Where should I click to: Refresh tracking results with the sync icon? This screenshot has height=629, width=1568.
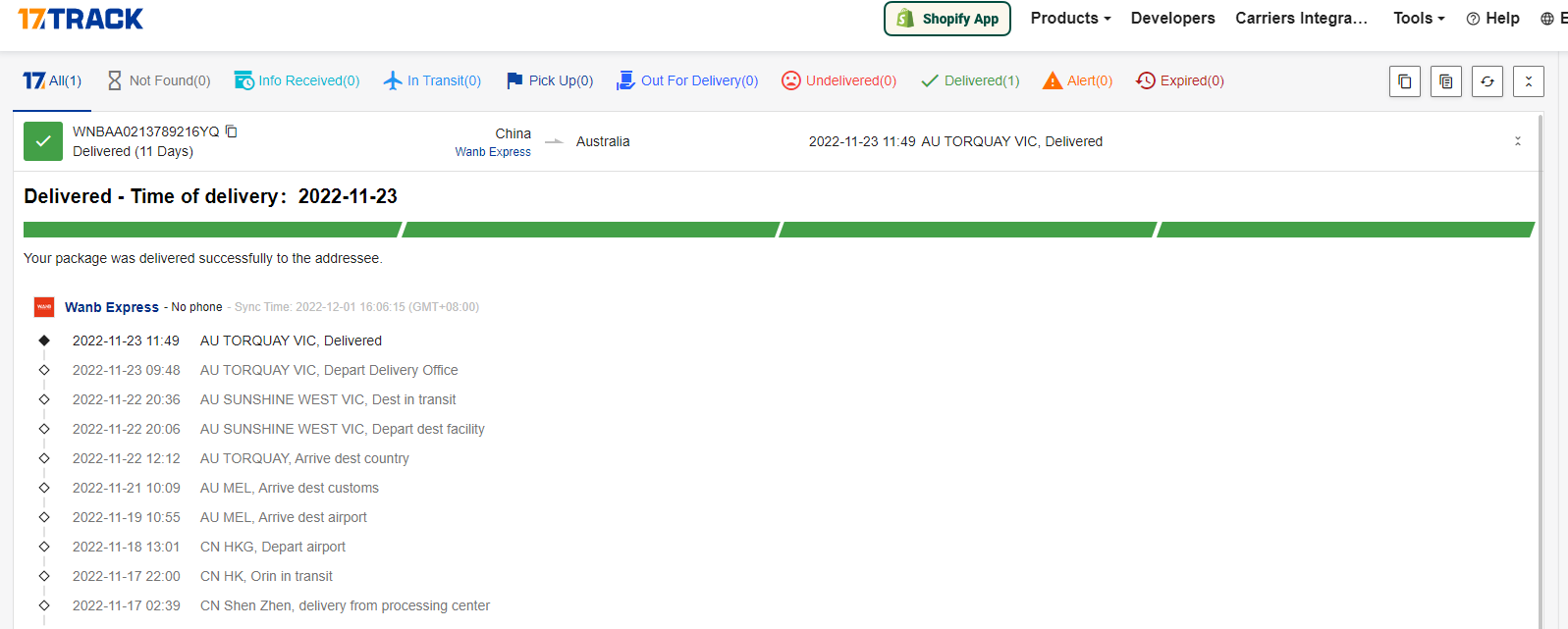pyautogui.click(x=1487, y=81)
